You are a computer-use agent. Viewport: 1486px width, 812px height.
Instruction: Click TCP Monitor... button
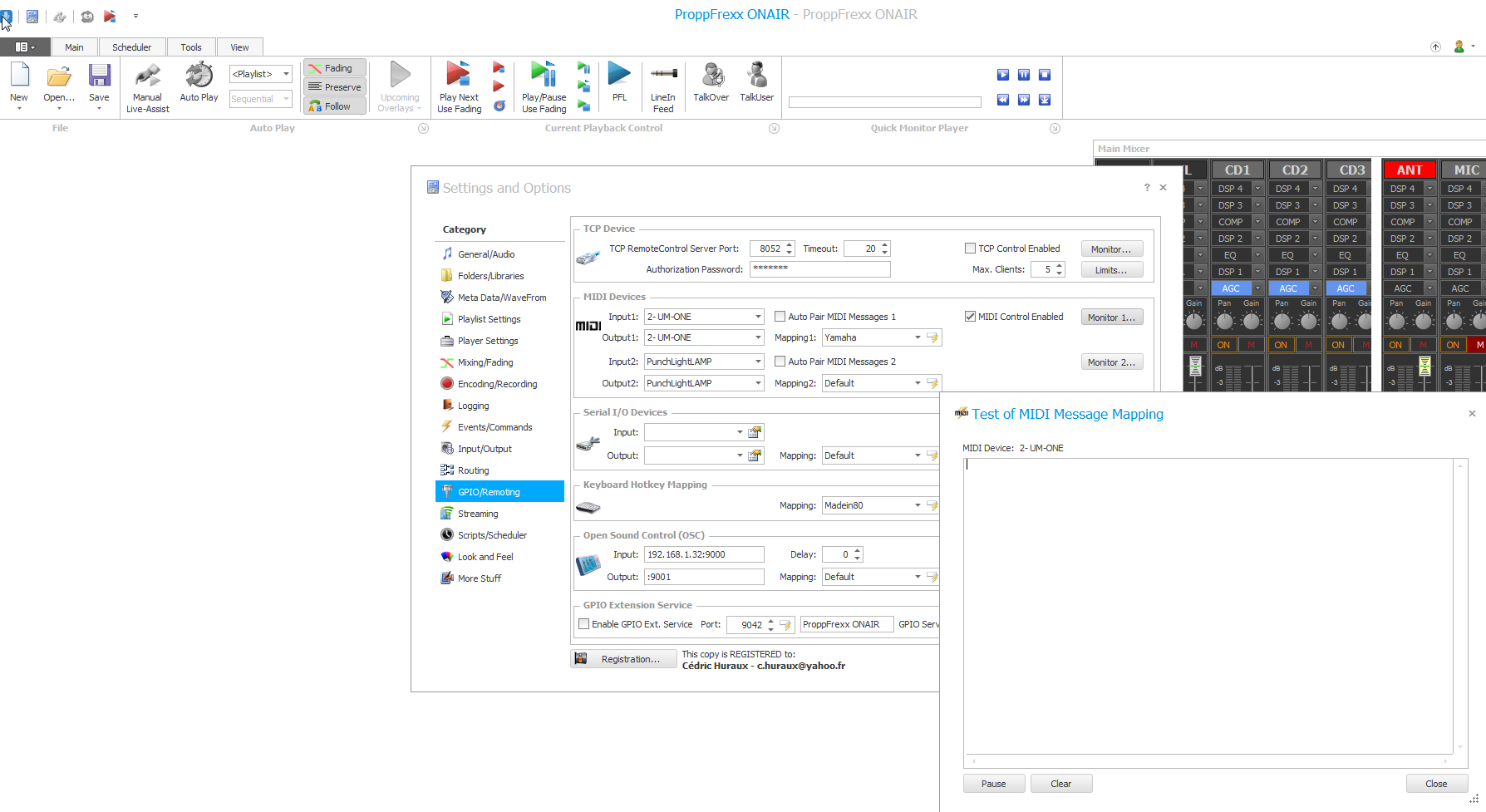point(1112,249)
